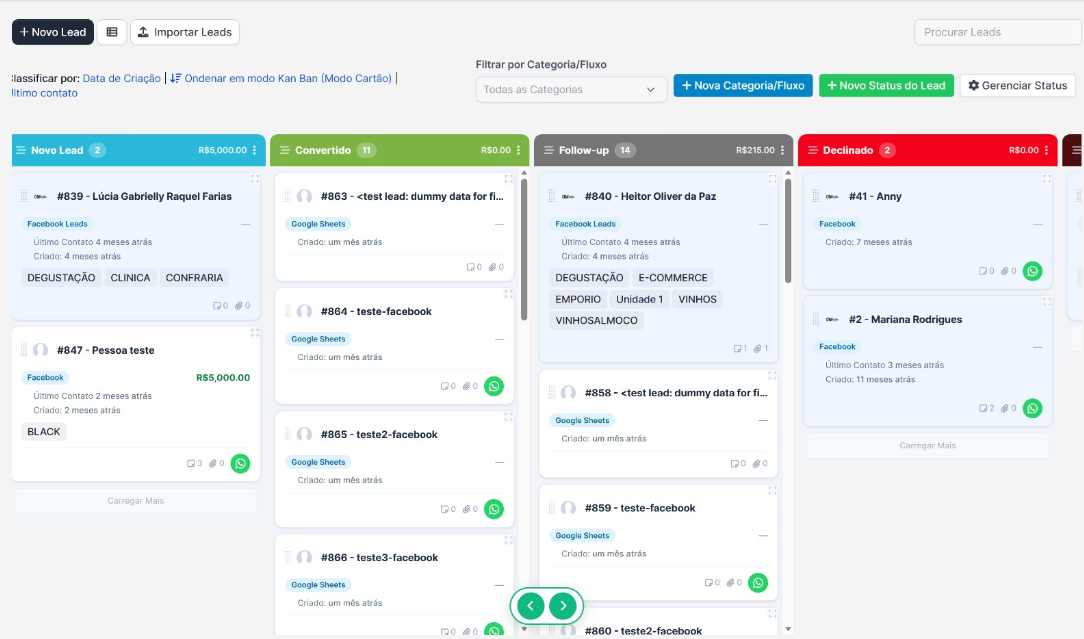Click drag handle on card #2 Mariana Rodrigues
The width and height of the screenshot is (1084, 639).
click(x=816, y=320)
